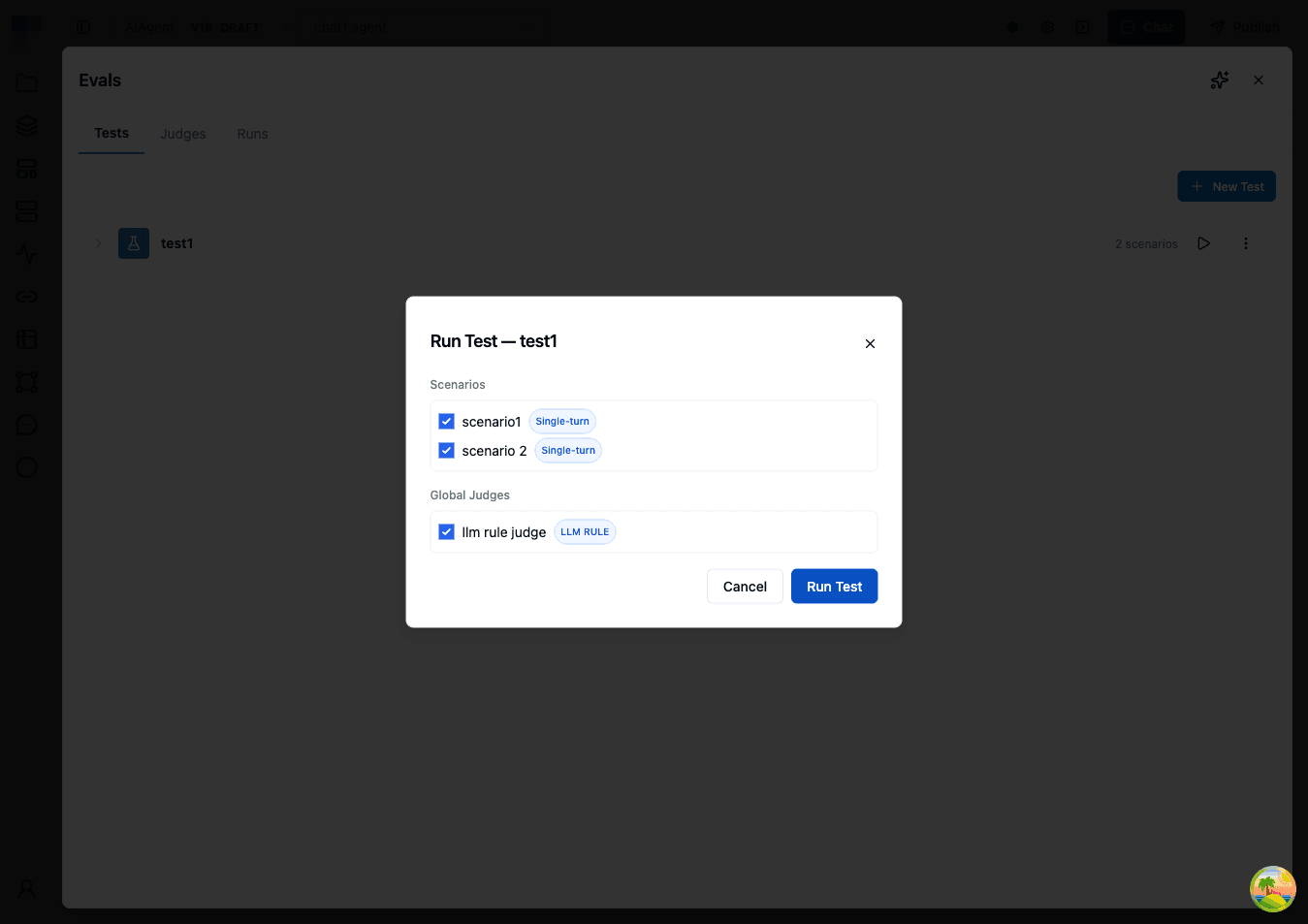1308x924 pixels.
Task: Click the AI sparkle icon in Evals header
Action: 1219,80
